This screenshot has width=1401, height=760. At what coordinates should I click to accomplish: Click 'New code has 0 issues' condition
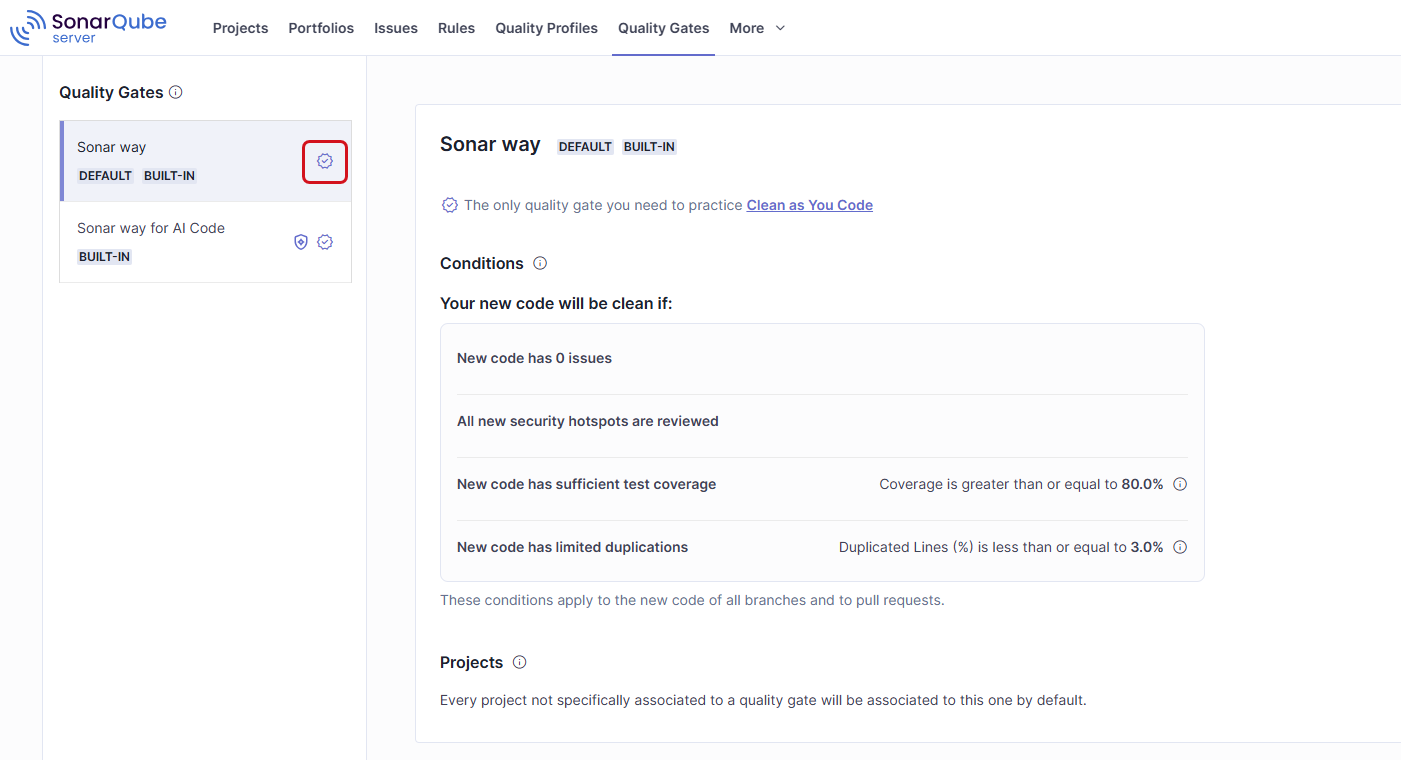click(534, 358)
